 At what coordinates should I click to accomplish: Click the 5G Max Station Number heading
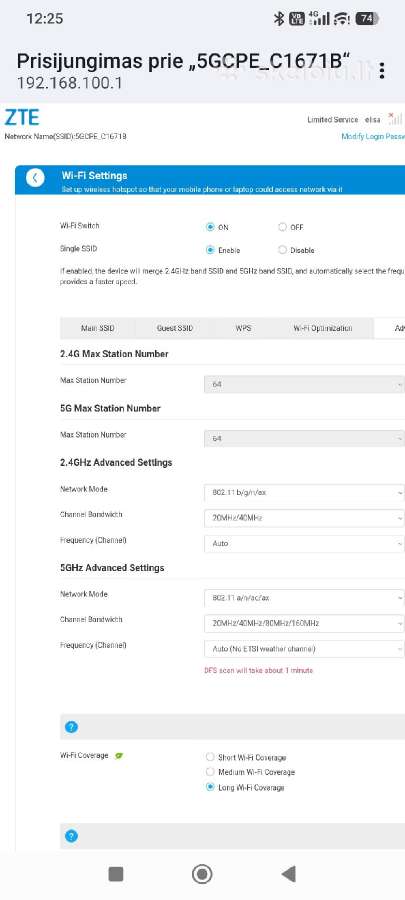tap(110, 408)
